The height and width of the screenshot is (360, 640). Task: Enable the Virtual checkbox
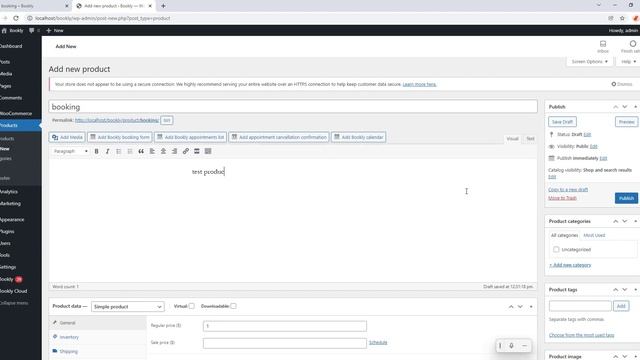coord(191,306)
